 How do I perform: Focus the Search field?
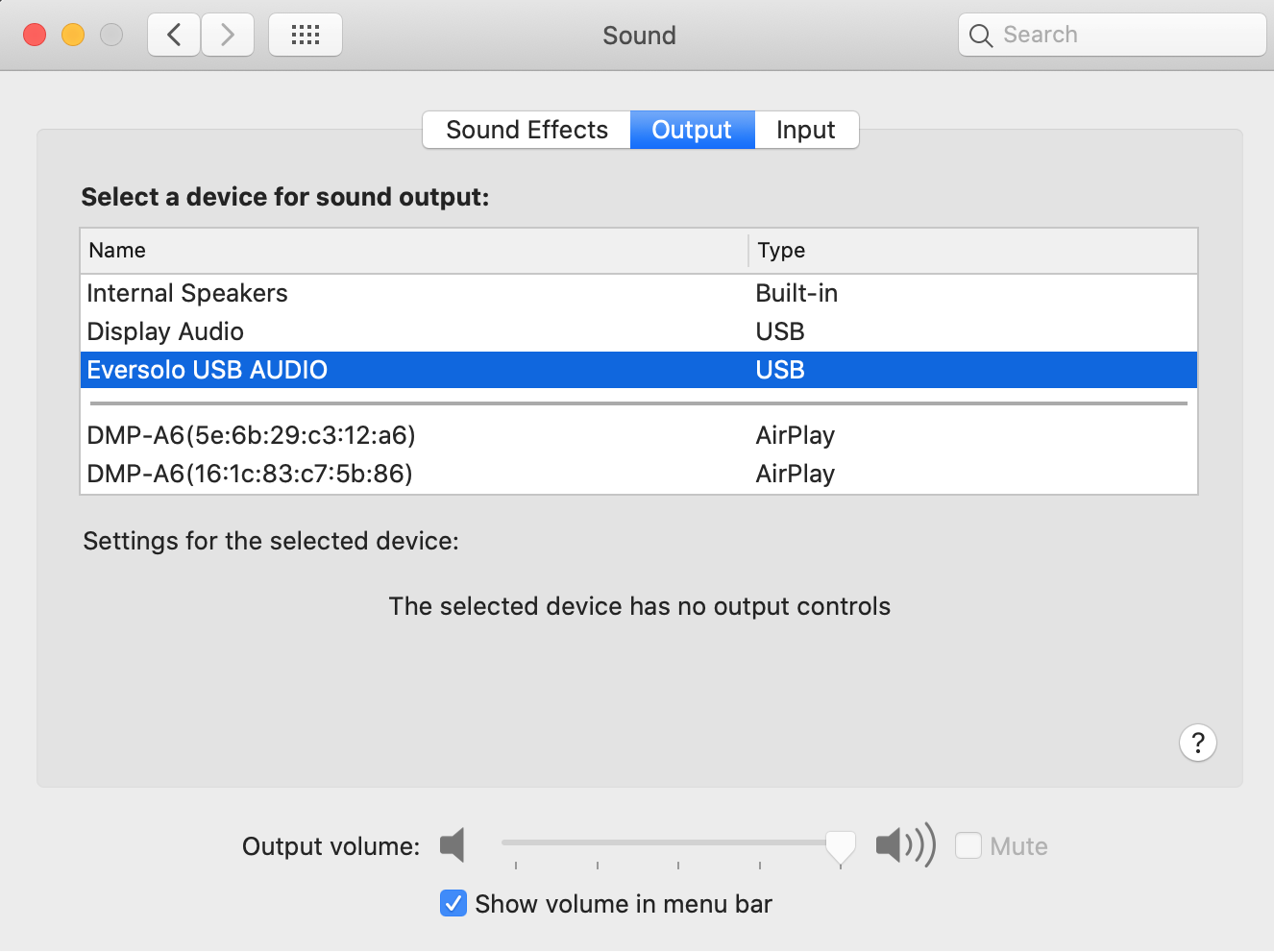1113,36
